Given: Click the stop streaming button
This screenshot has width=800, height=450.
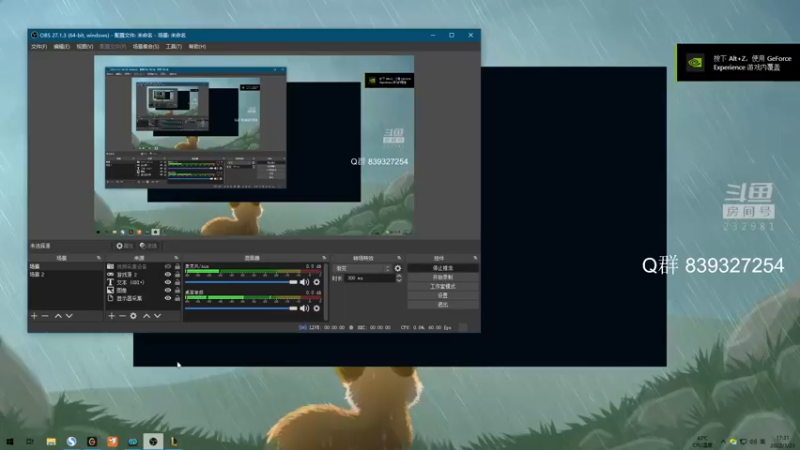Looking at the screenshot, I should pyautogui.click(x=443, y=268).
